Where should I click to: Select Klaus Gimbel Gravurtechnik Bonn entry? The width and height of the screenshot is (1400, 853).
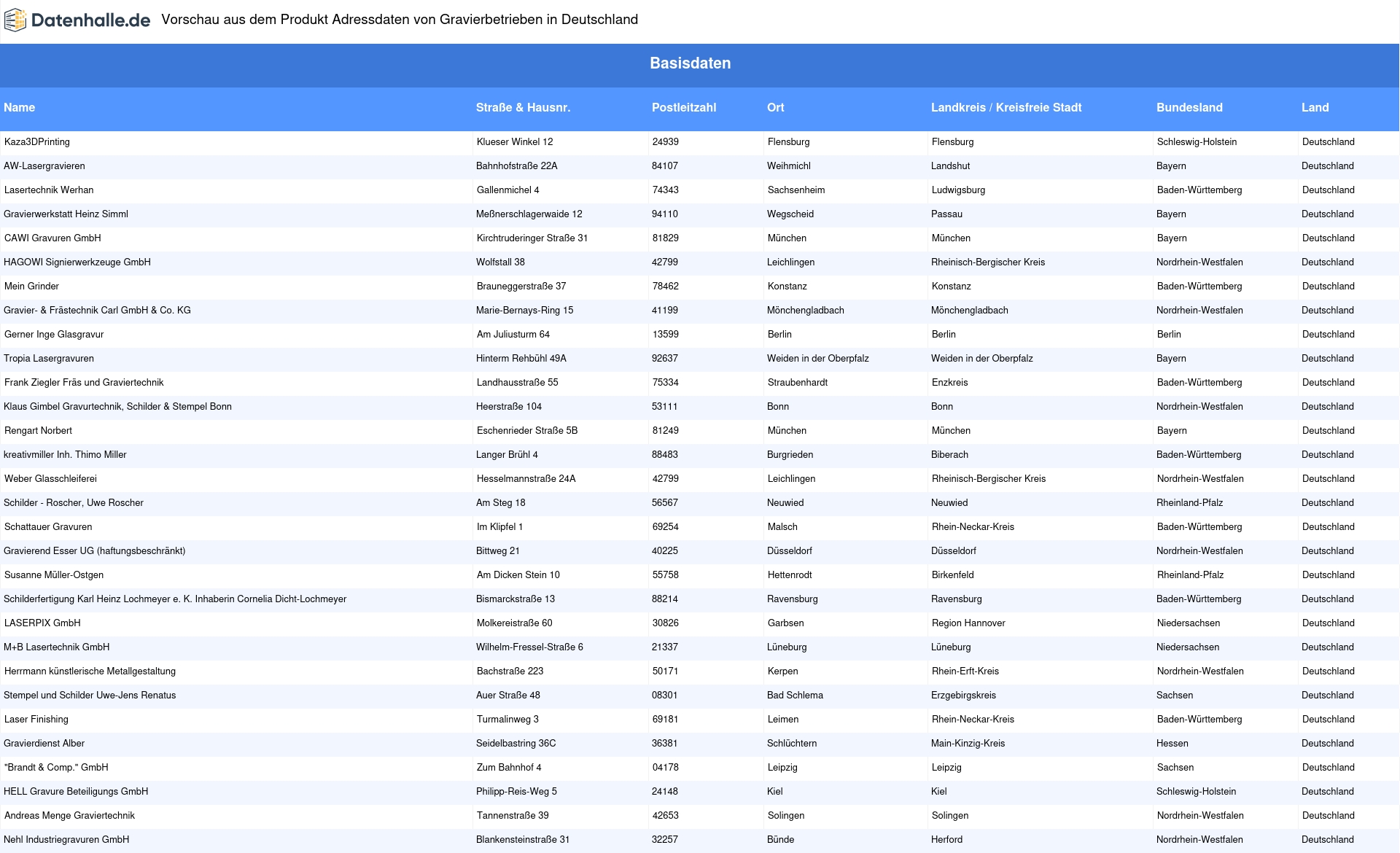pyautogui.click(x=117, y=407)
